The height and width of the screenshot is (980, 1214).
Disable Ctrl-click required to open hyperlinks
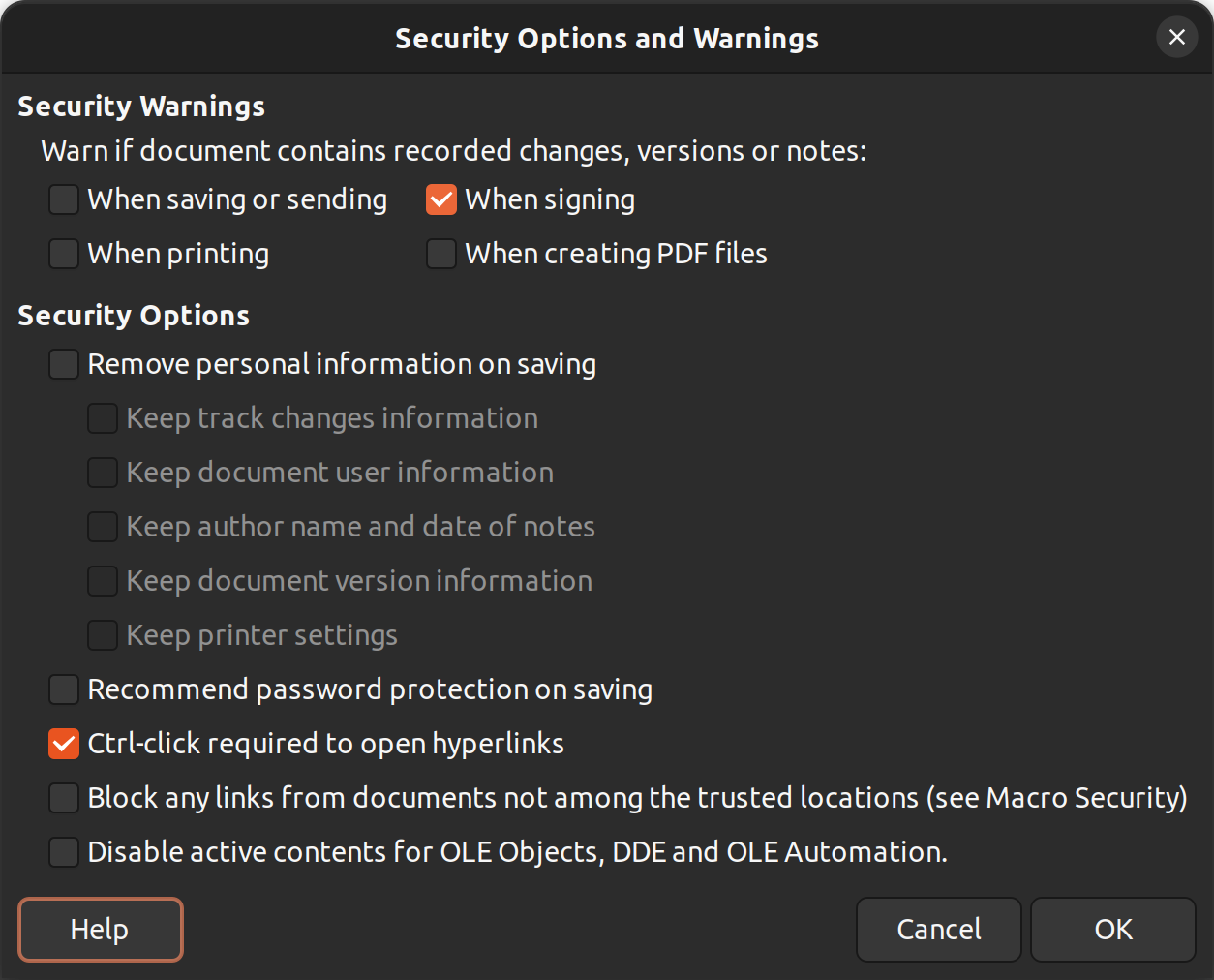click(x=64, y=744)
